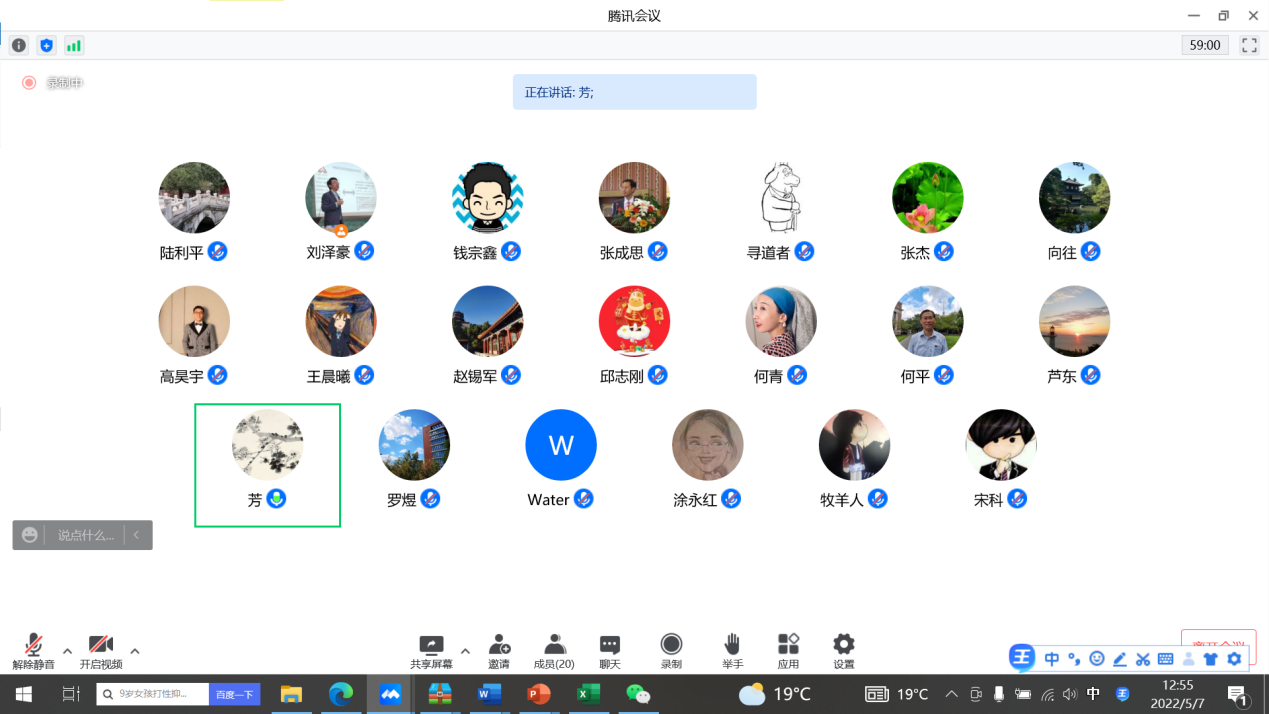The image size is (1269, 714).
Task: Click the 说点什么 message input
Action: click(x=85, y=535)
